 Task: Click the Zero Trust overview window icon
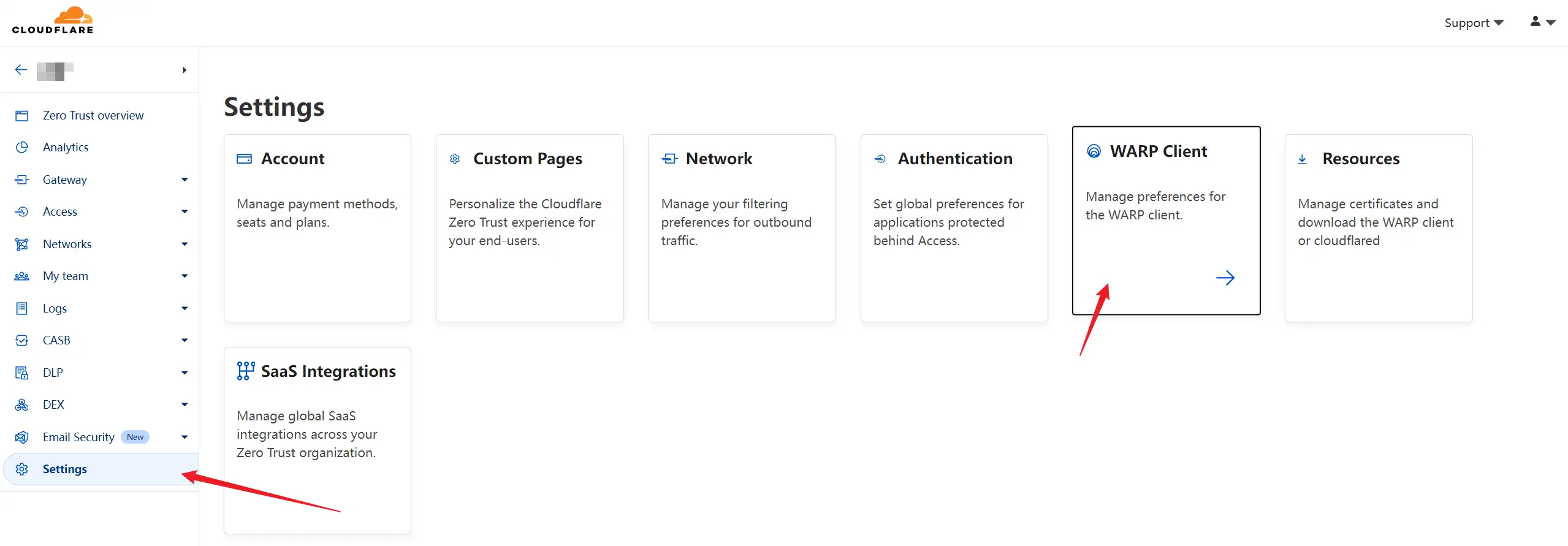click(22, 116)
